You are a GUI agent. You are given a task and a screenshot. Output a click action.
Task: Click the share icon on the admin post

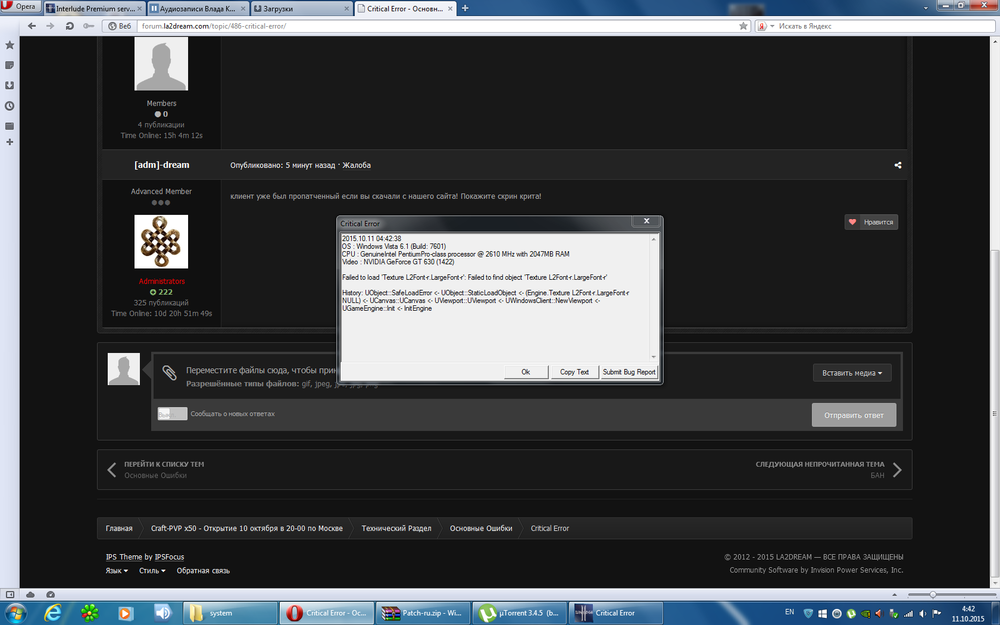click(898, 165)
